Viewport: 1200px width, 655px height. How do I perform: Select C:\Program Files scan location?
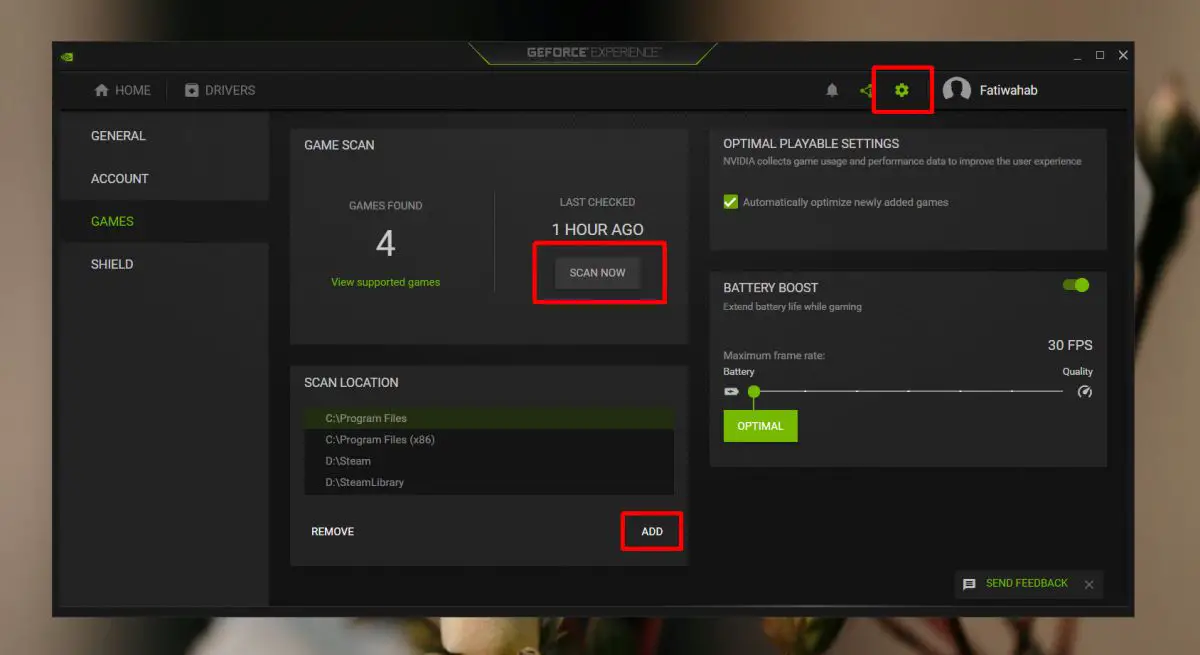[x=489, y=418]
